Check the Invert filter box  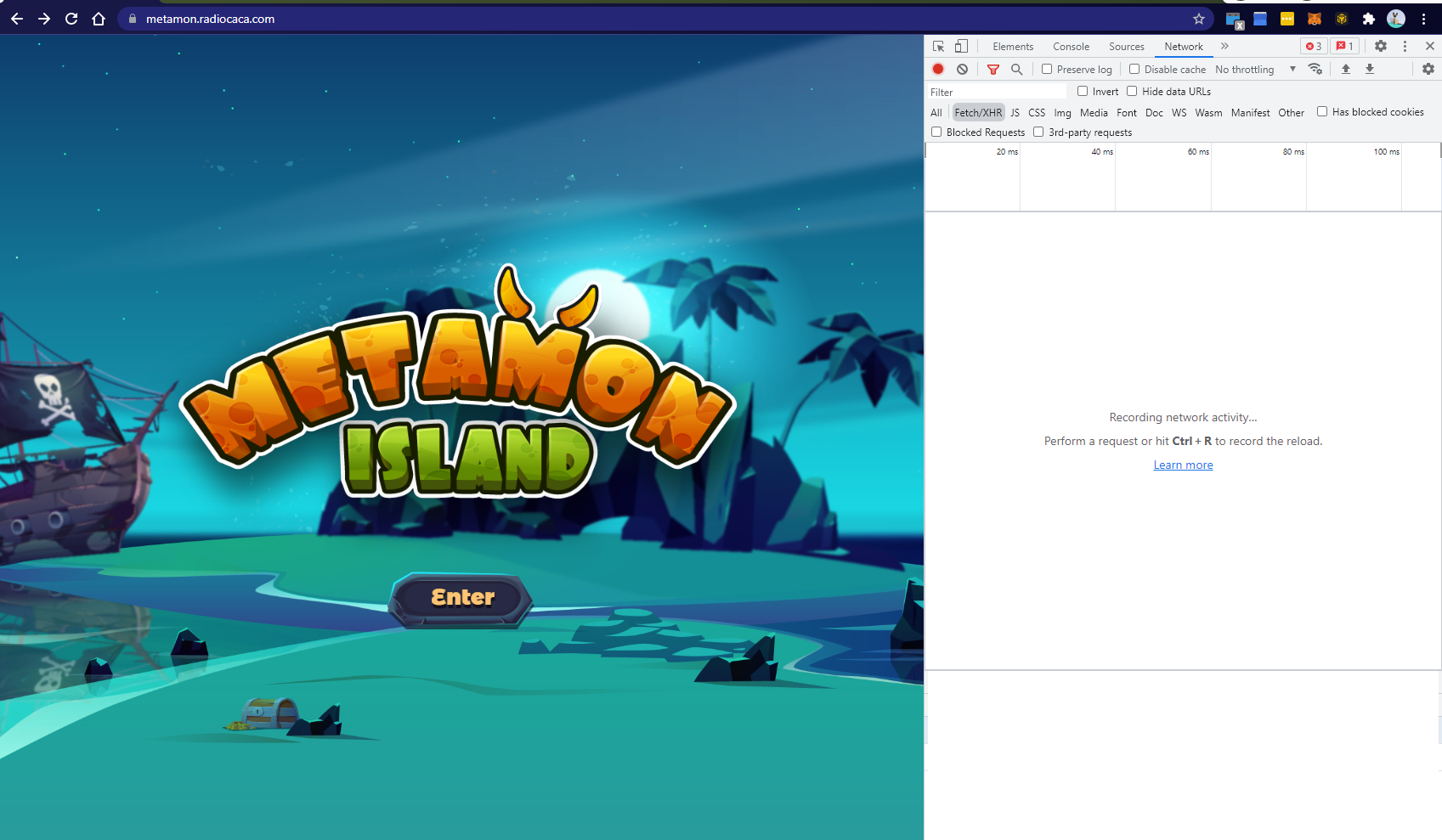pyautogui.click(x=1083, y=91)
